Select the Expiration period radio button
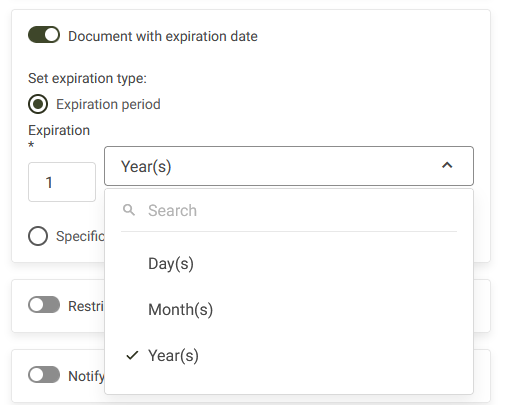Image resolution: width=507 pixels, height=405 pixels. 38,104
